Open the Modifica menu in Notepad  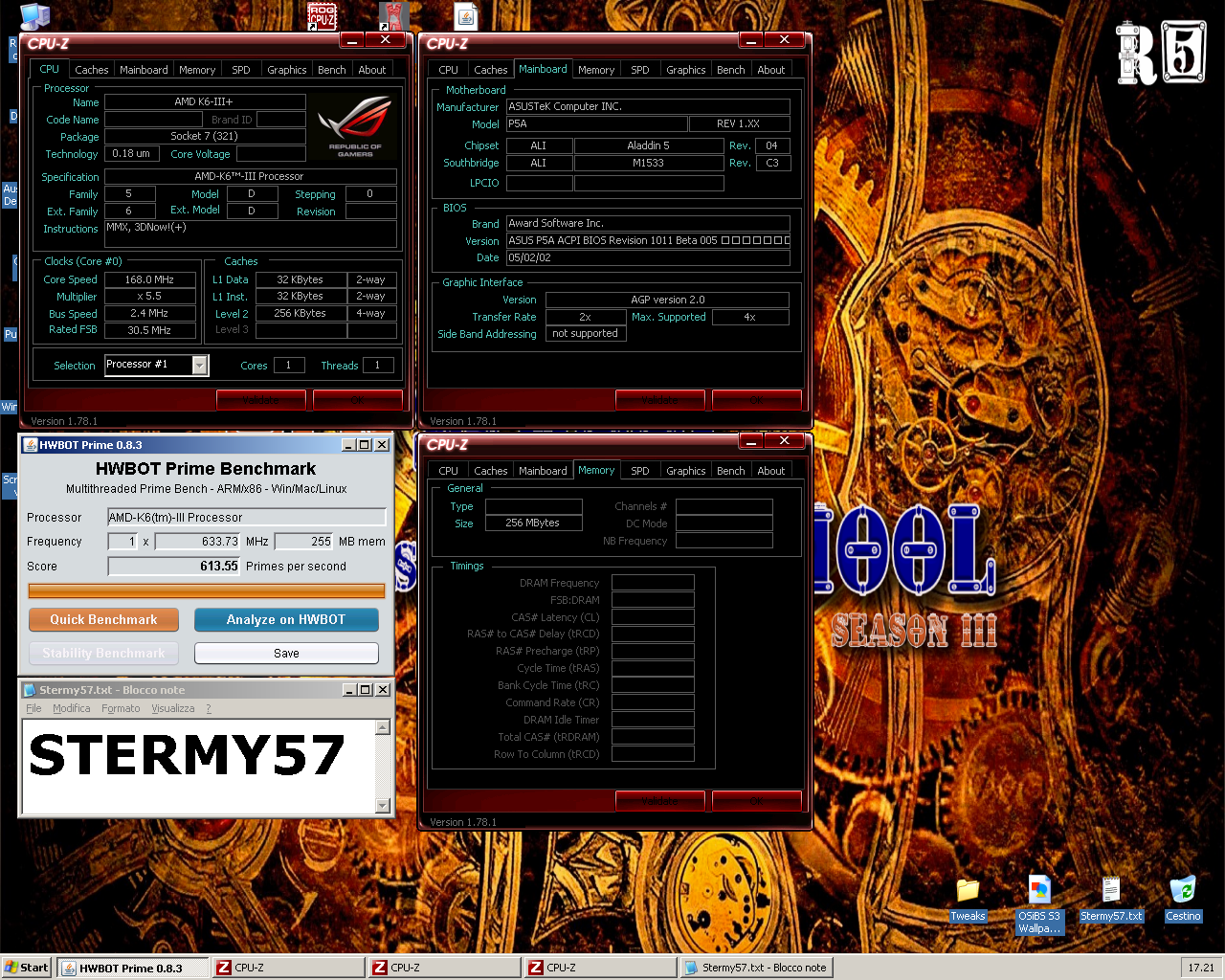tap(72, 708)
